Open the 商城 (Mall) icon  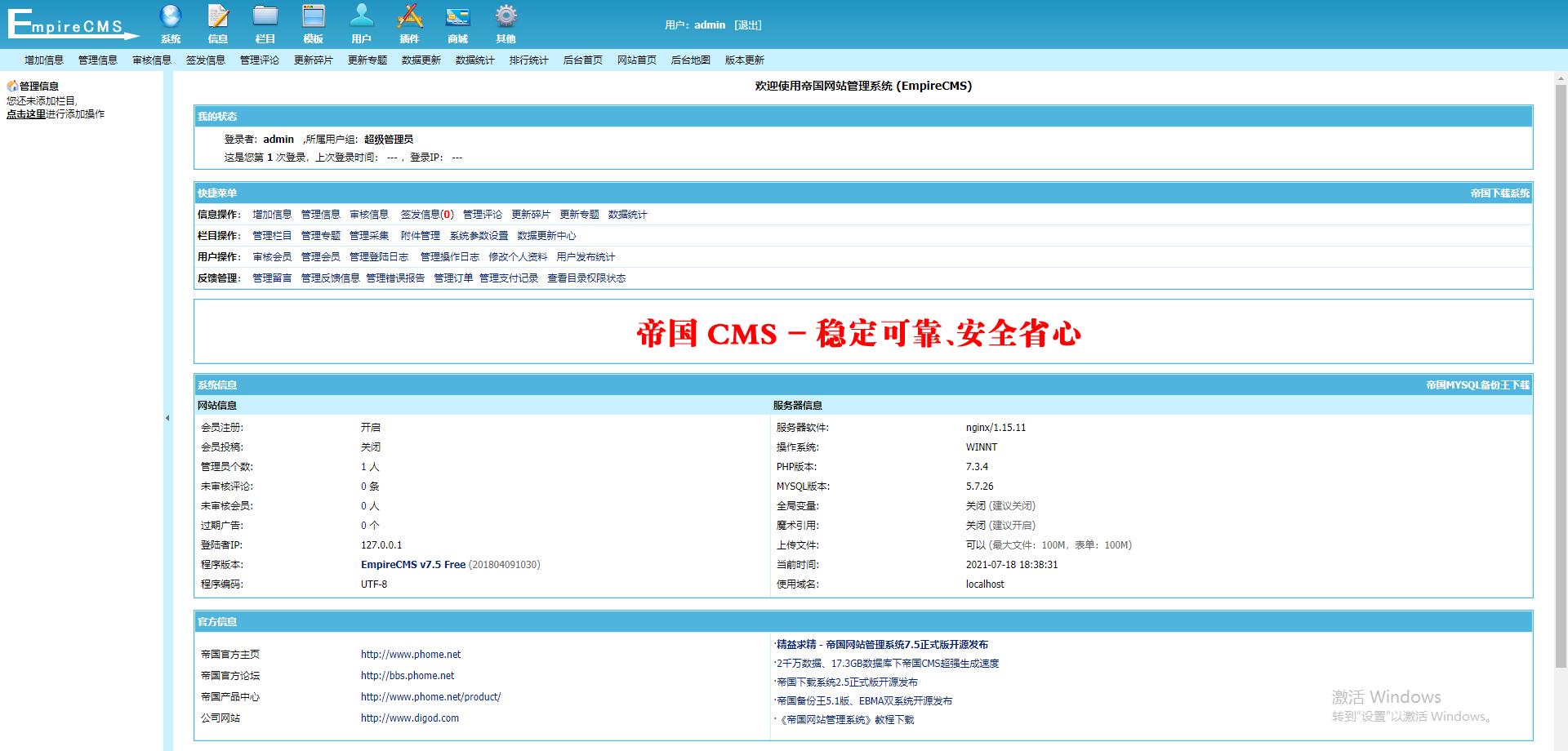coord(457,23)
